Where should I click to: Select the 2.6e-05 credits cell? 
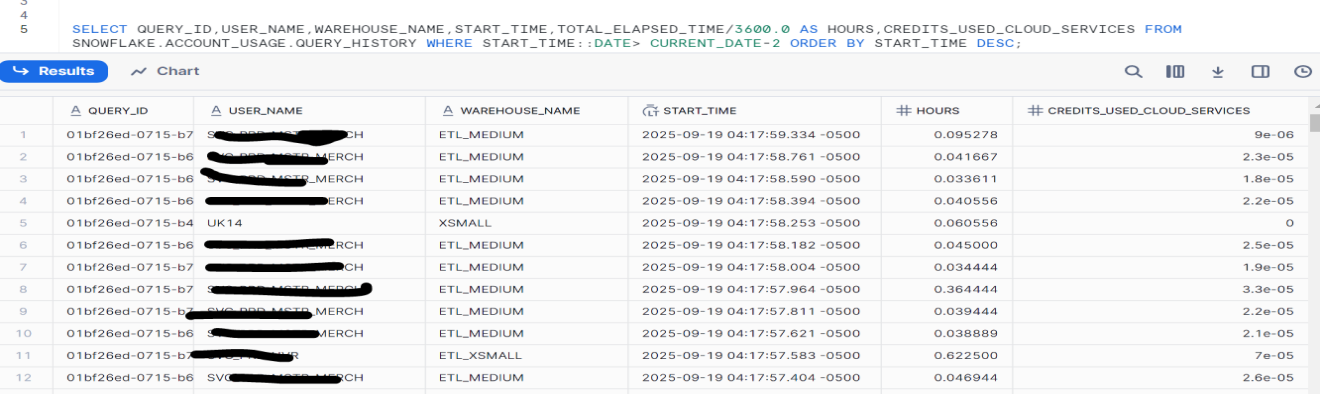click(x=1160, y=377)
